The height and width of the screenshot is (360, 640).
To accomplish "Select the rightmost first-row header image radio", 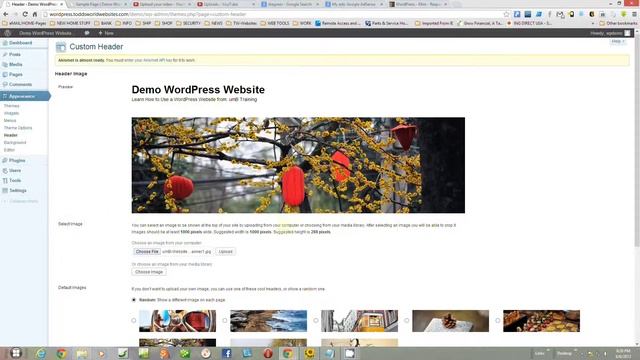I will [498, 320].
